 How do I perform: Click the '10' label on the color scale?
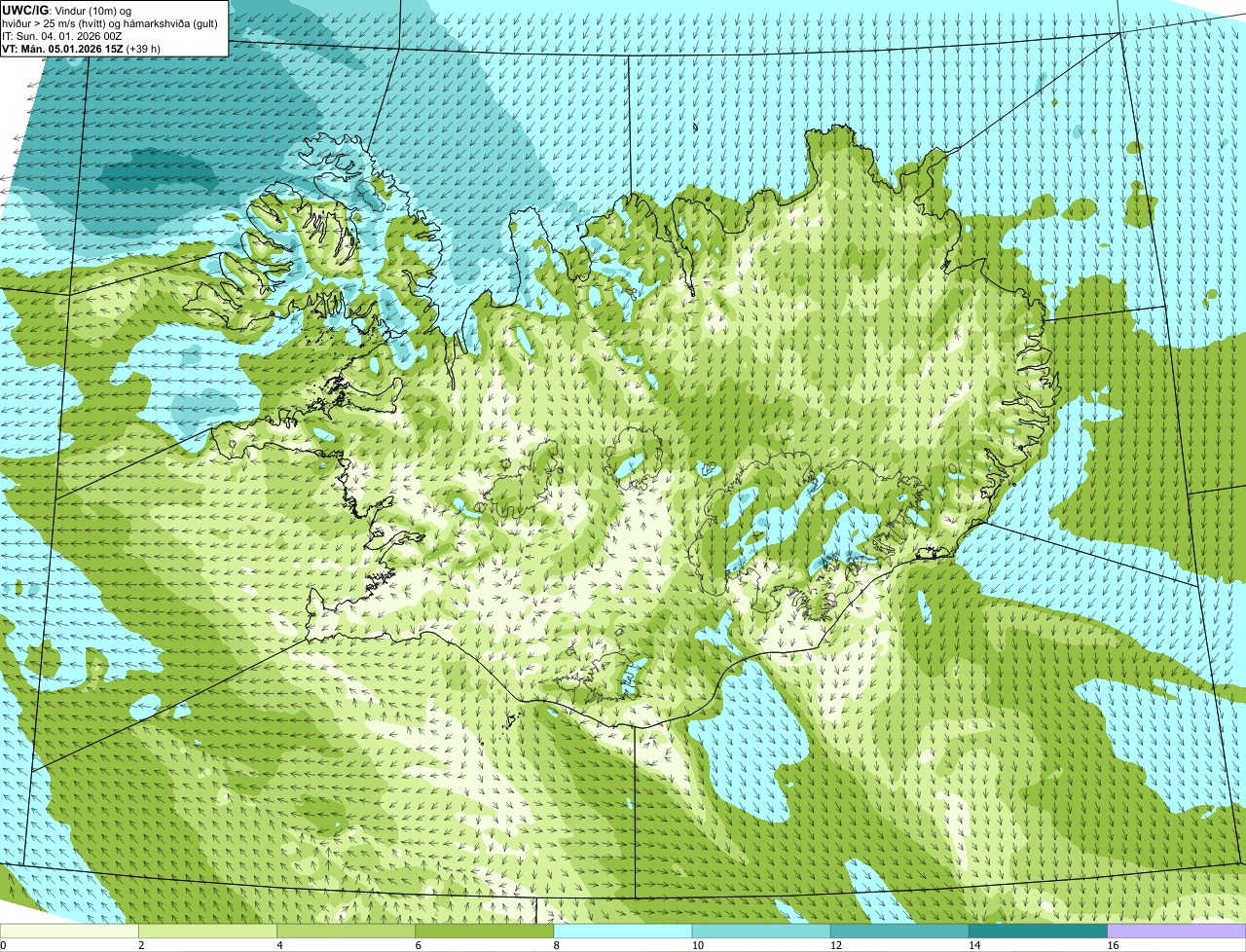(698, 945)
